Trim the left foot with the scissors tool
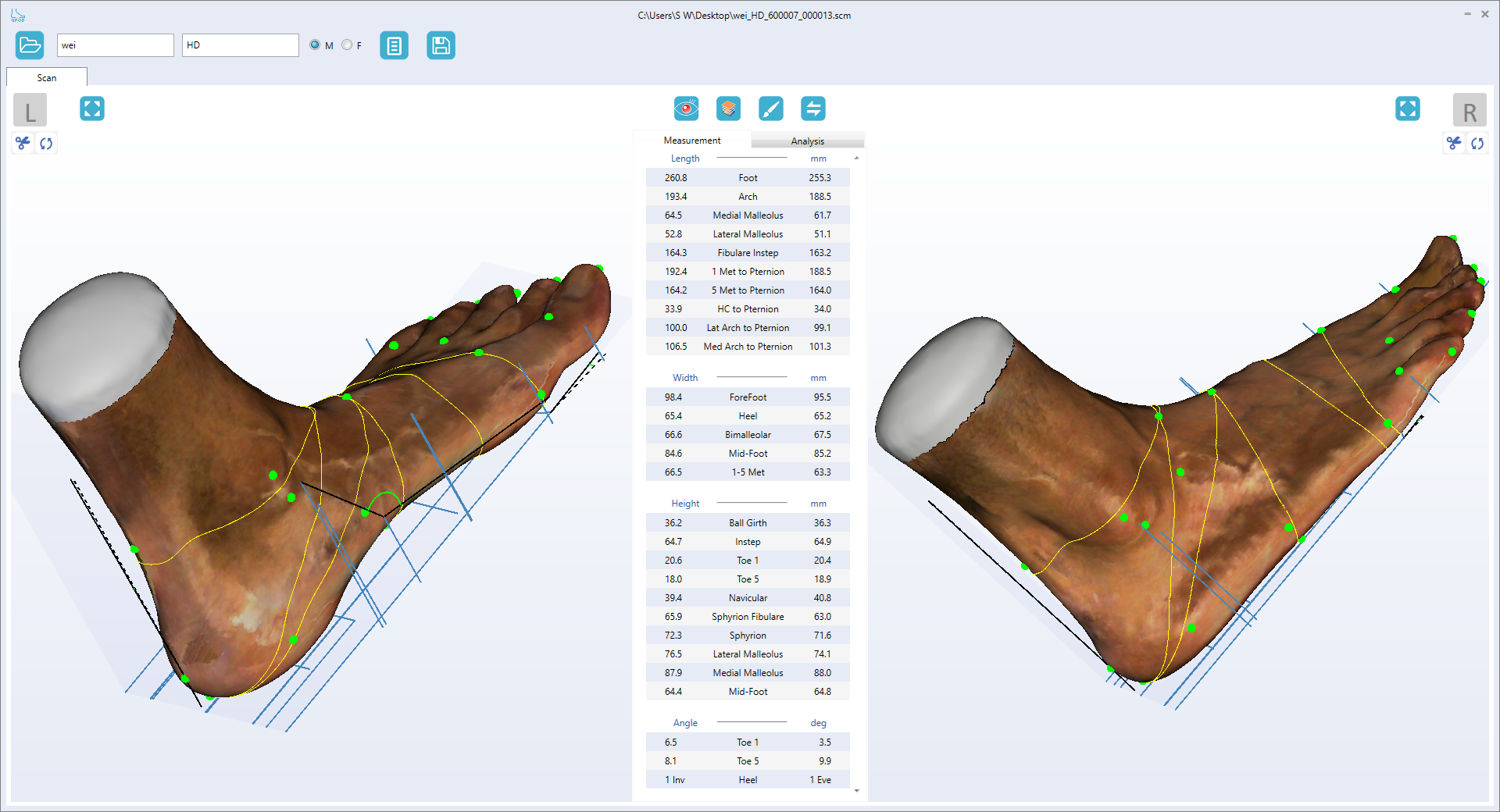Image resolution: width=1500 pixels, height=812 pixels. click(23, 143)
